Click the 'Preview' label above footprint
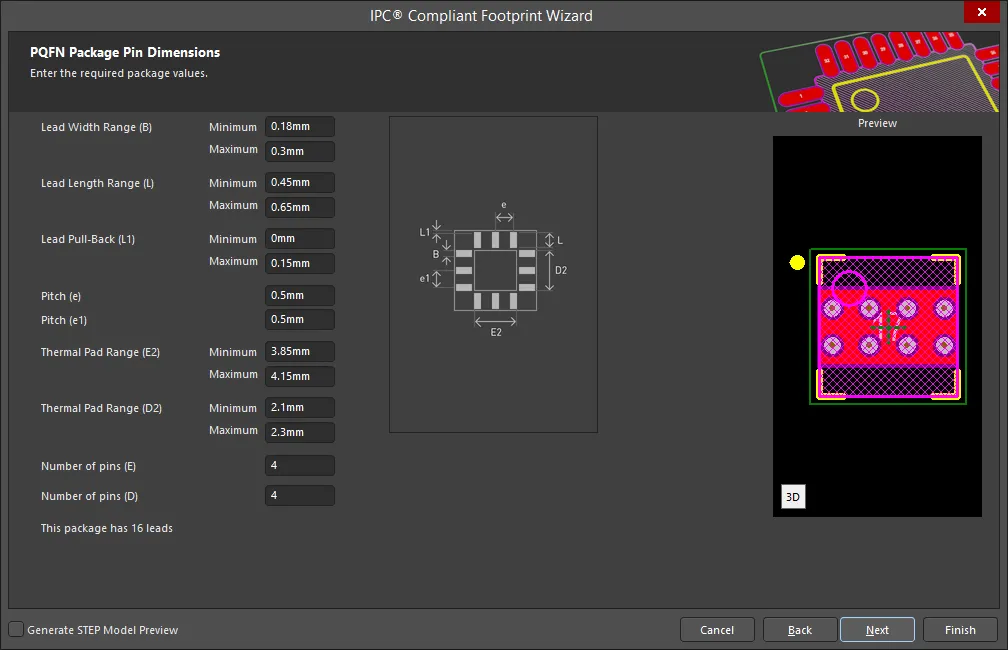The height and width of the screenshot is (650, 1008). 877,123
